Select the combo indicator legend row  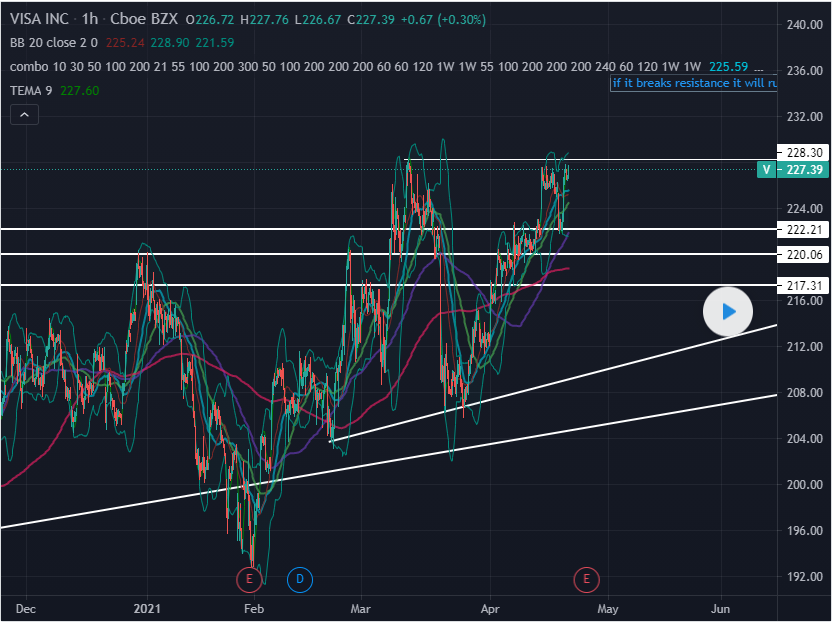click(x=28, y=67)
